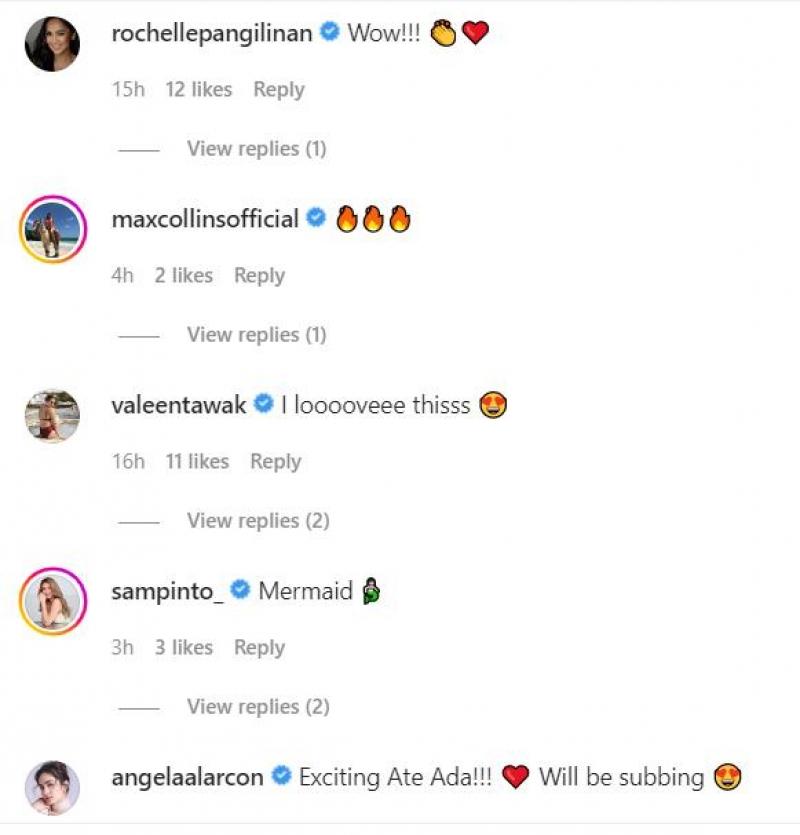Click verified badge beside maxcollinsofficial

pos(317,219)
